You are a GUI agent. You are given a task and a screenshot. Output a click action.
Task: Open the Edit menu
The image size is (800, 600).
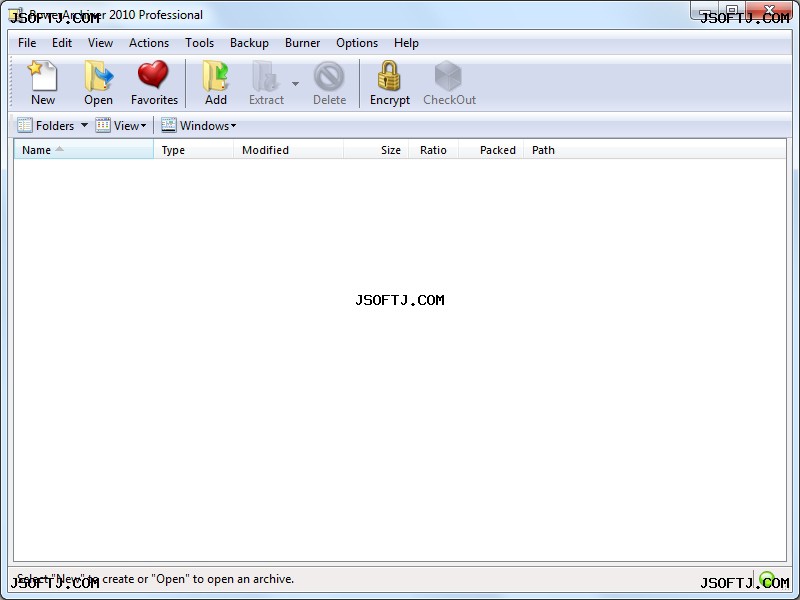[62, 43]
